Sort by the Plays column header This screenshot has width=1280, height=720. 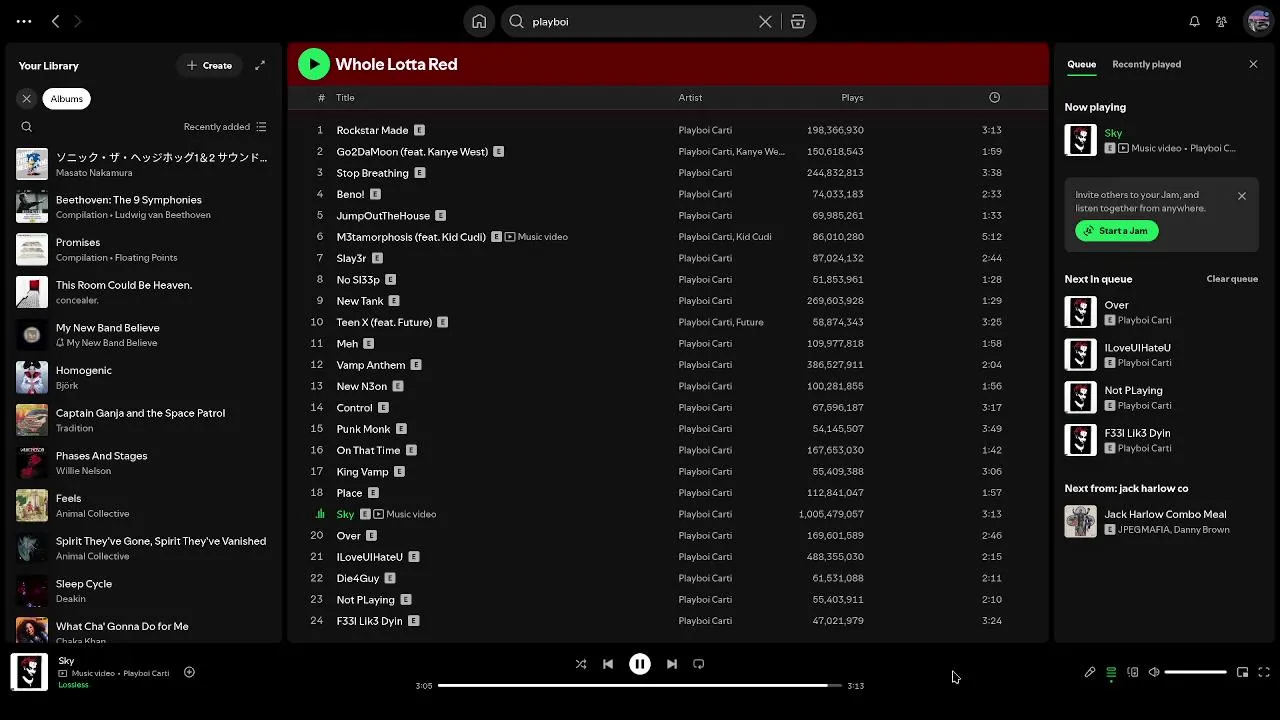click(x=852, y=97)
